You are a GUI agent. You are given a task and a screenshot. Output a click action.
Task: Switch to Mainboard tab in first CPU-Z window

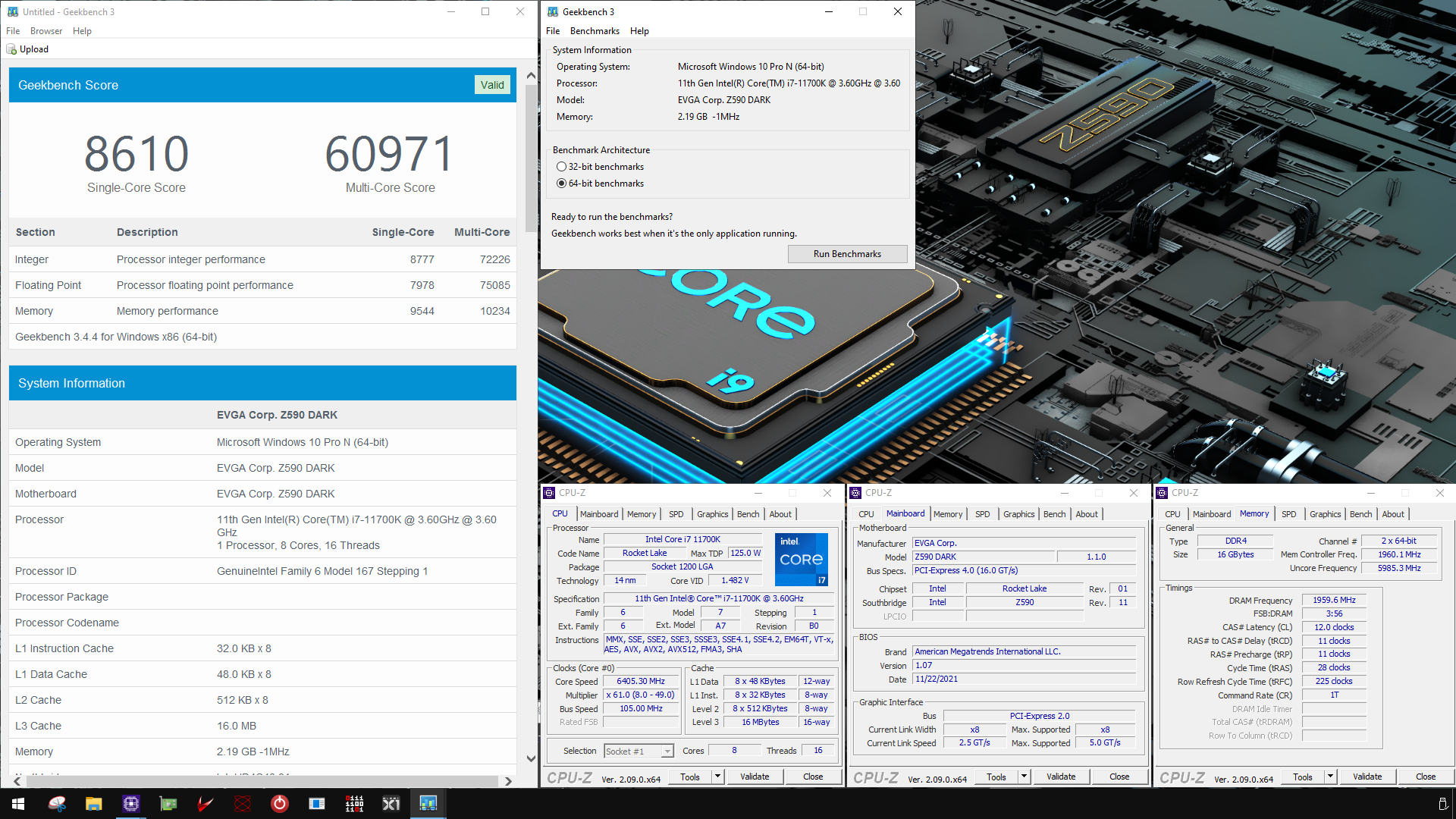599,514
